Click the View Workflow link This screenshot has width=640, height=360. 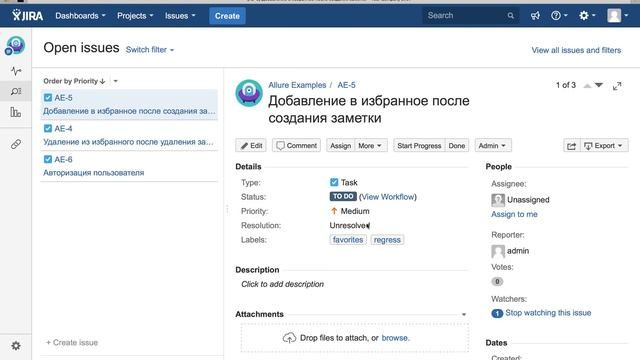pos(388,197)
